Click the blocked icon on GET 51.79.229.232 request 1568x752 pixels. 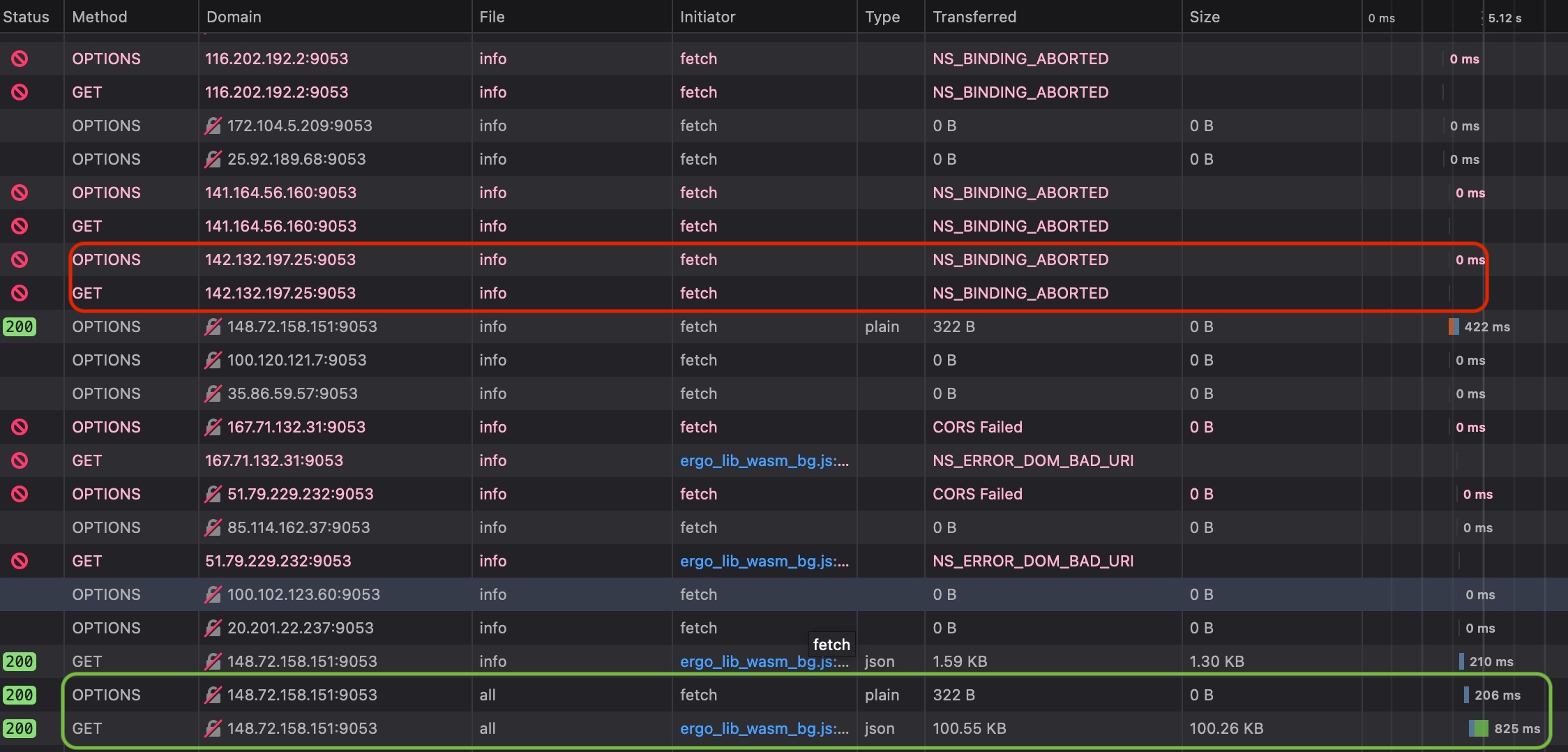pyautogui.click(x=20, y=560)
